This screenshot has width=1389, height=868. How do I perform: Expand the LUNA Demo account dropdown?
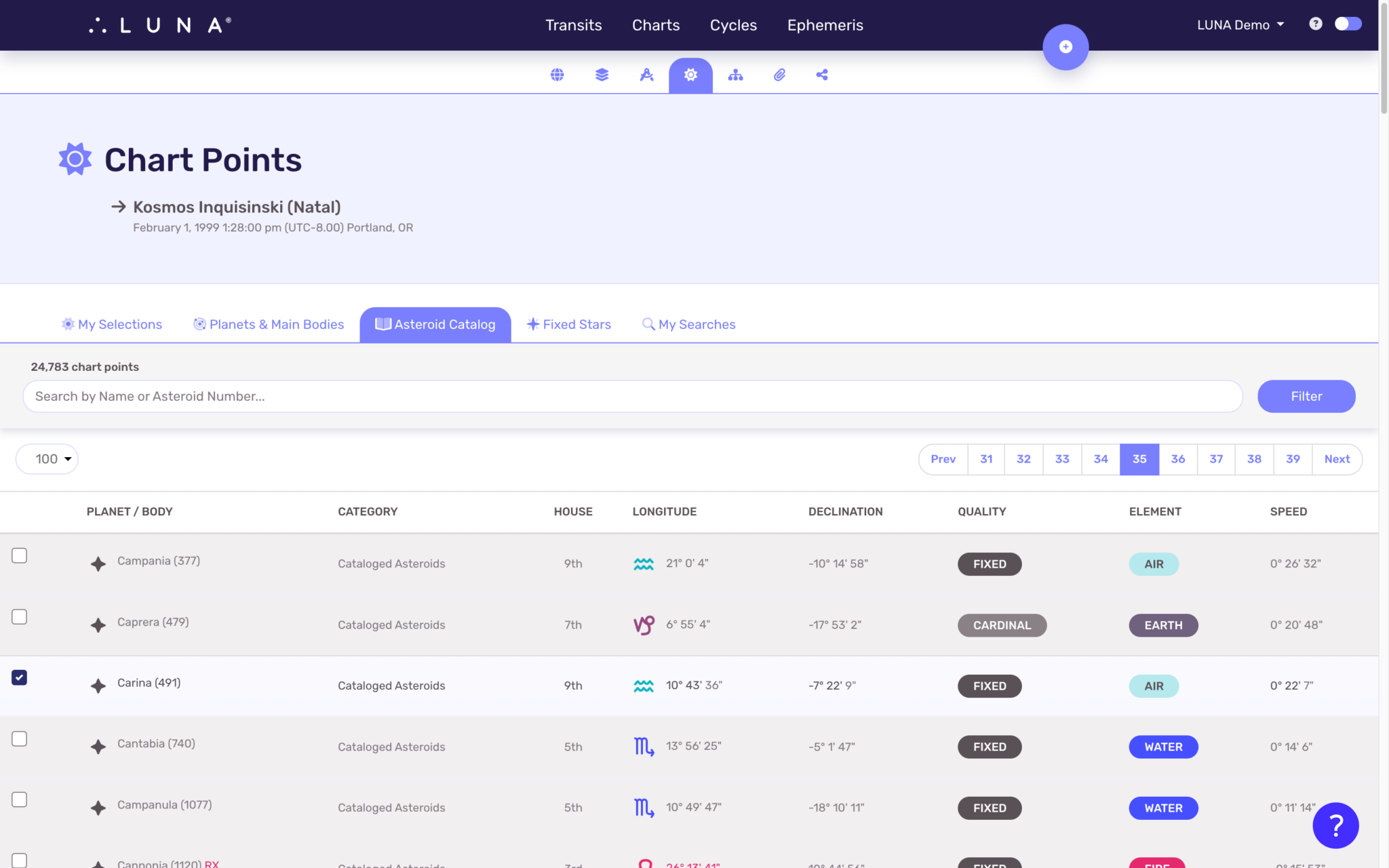pos(1240,25)
